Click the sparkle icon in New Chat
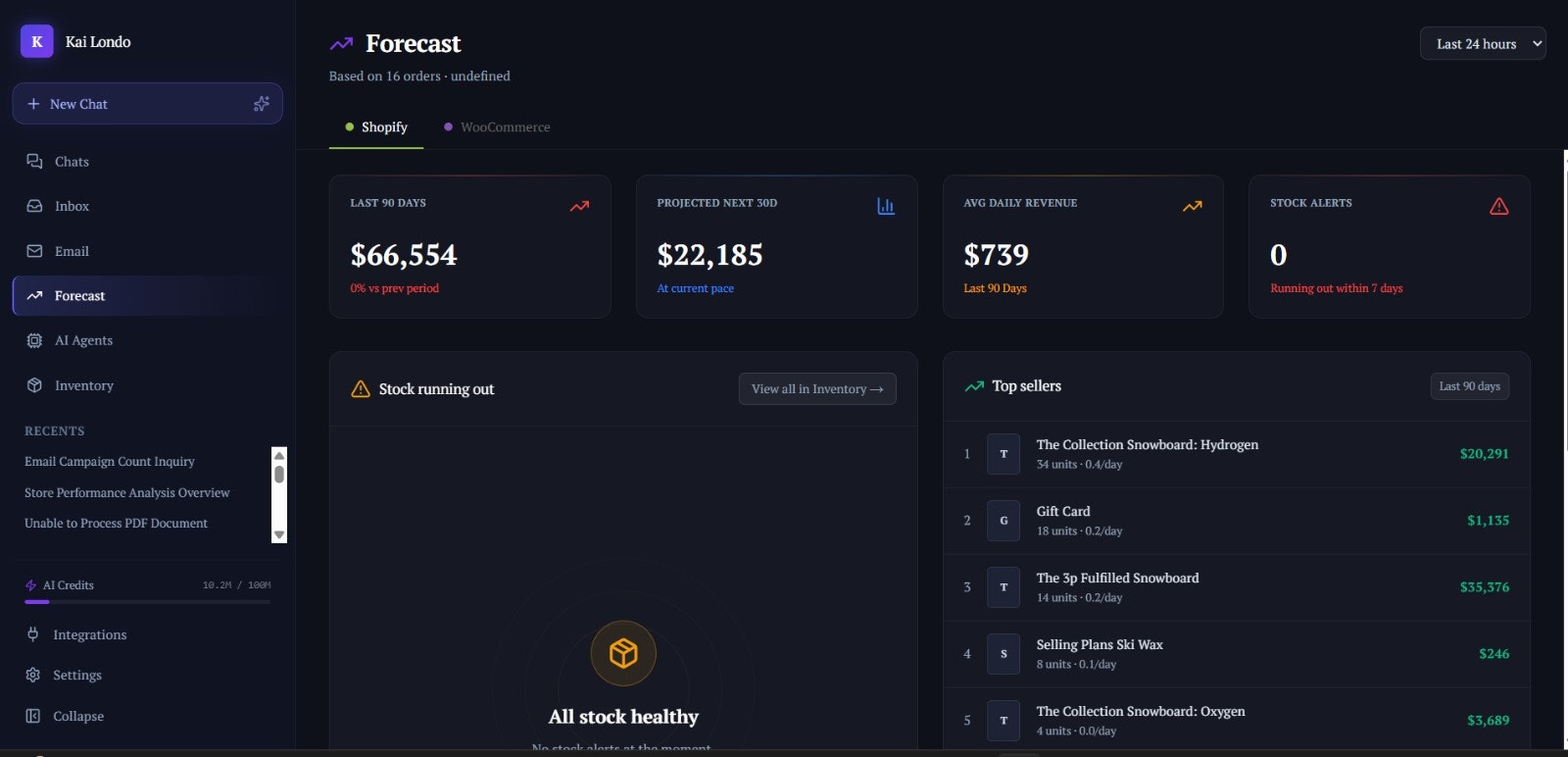The width and height of the screenshot is (1568, 757). point(261,104)
